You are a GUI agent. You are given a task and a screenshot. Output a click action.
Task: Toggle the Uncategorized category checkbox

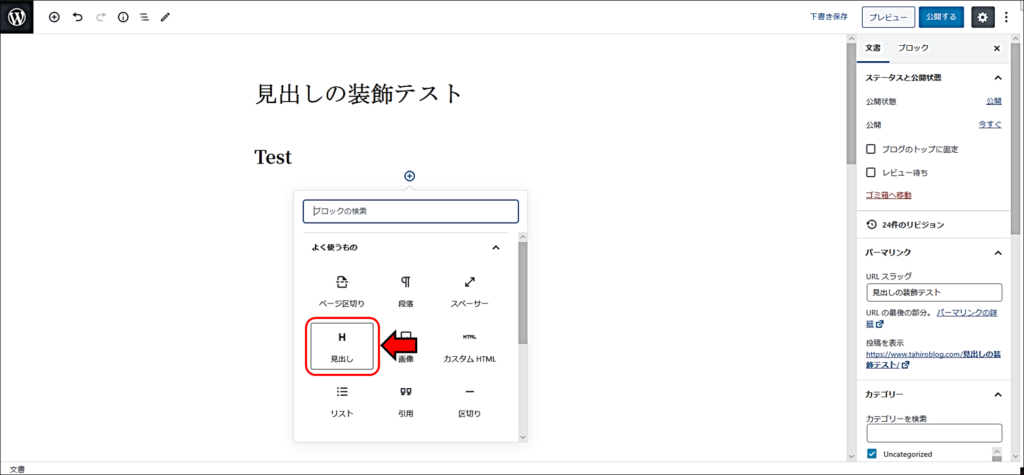(871, 454)
